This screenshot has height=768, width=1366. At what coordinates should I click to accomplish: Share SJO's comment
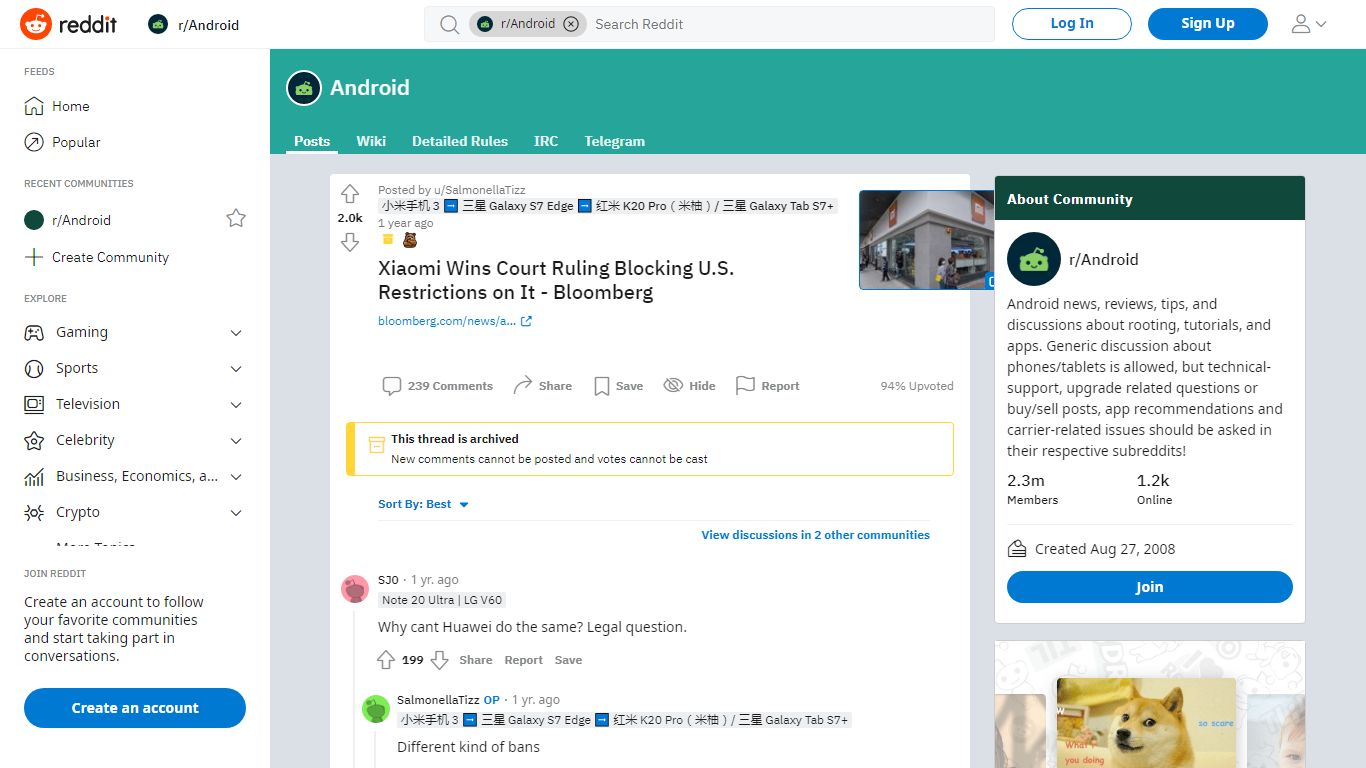[476, 660]
